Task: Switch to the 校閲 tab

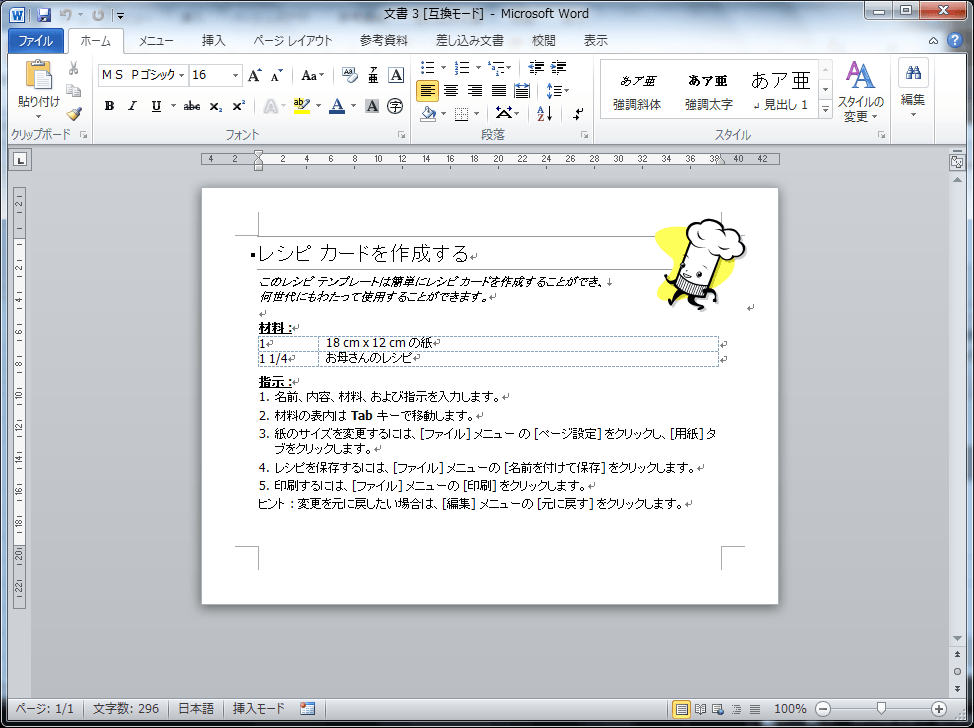Action: (543, 41)
